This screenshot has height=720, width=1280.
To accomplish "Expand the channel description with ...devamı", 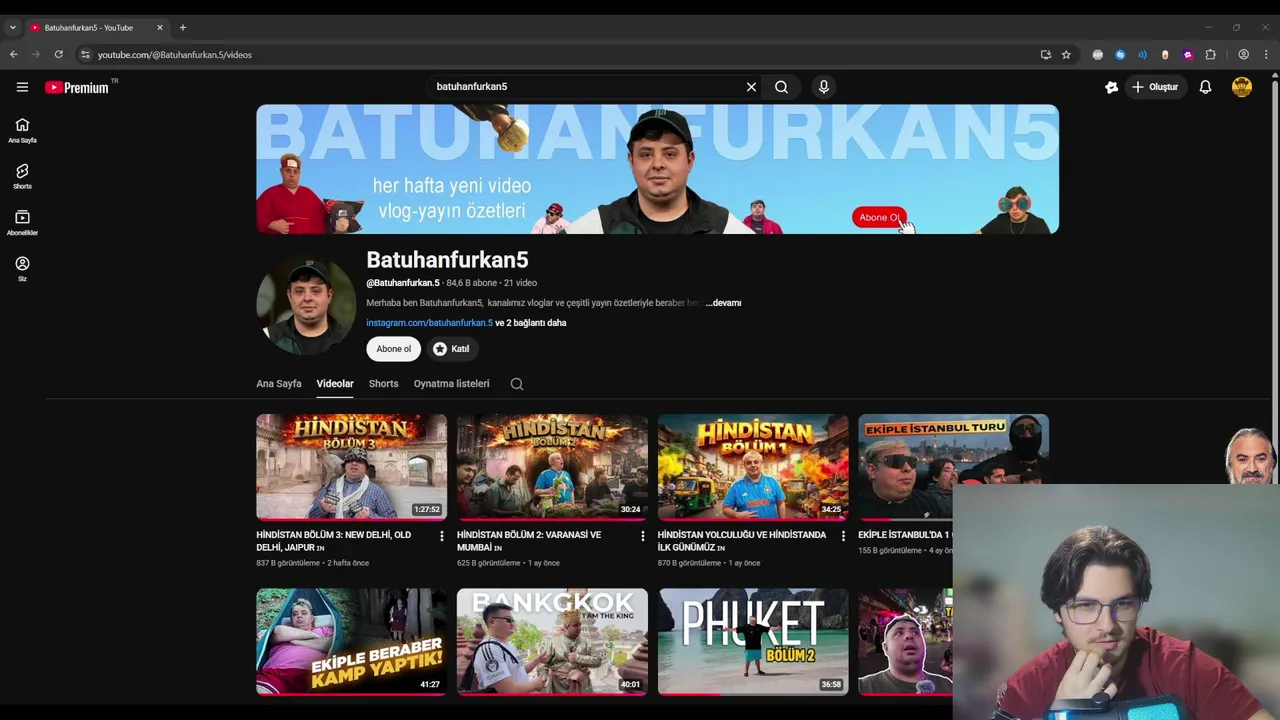I will [x=723, y=303].
